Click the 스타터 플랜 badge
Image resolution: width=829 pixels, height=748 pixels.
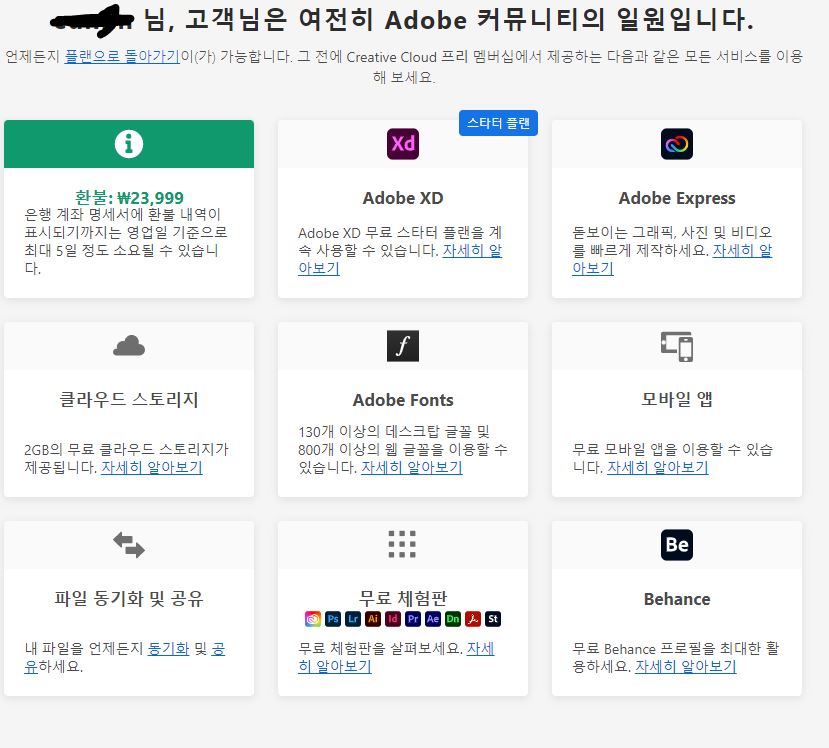[498, 123]
